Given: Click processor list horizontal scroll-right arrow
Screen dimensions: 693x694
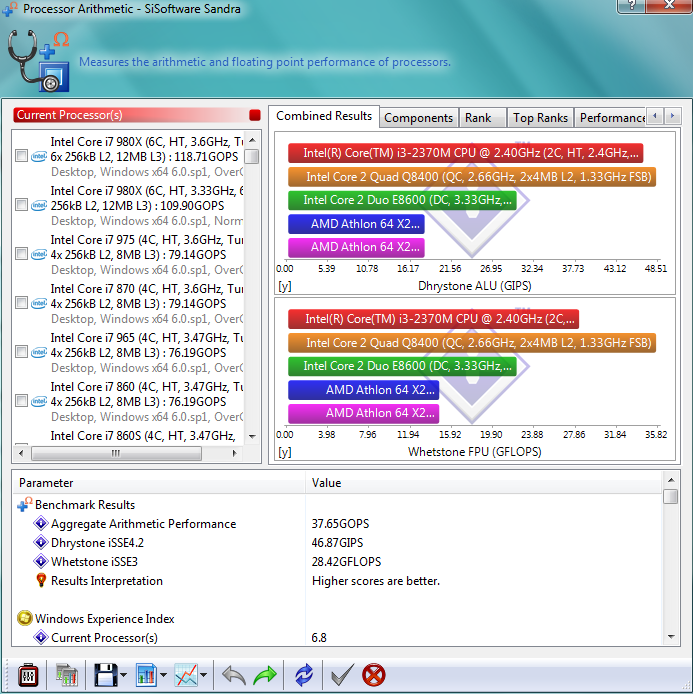Looking at the screenshot, I should [x=235, y=453].
